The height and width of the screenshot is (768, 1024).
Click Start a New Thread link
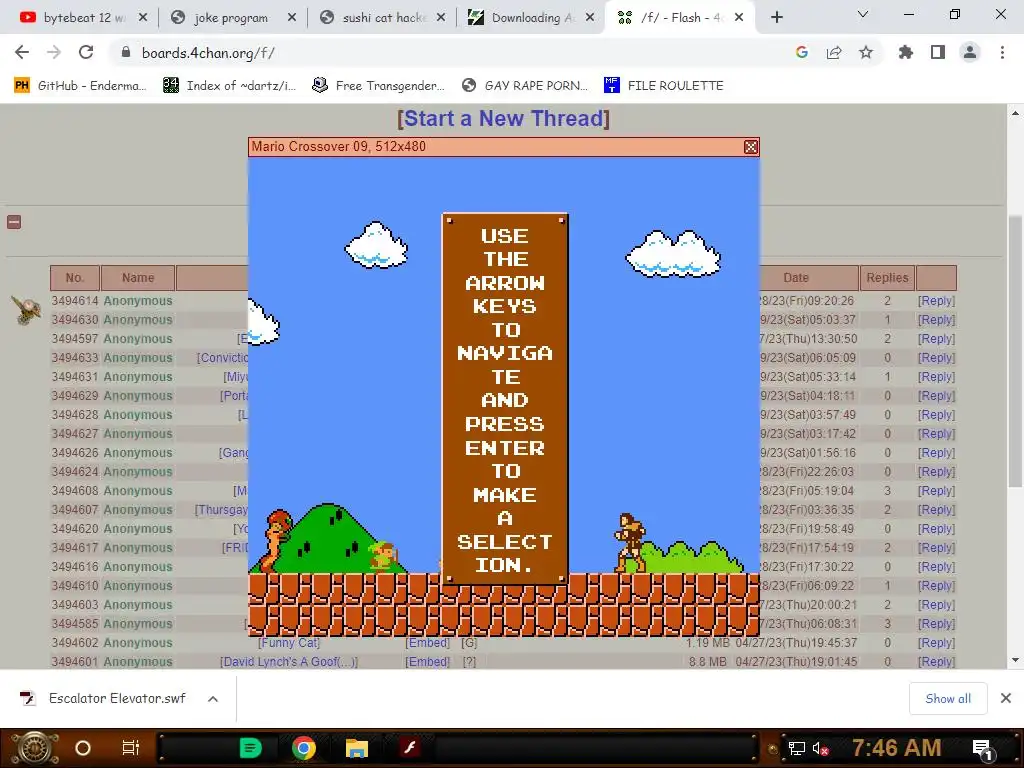tap(504, 118)
